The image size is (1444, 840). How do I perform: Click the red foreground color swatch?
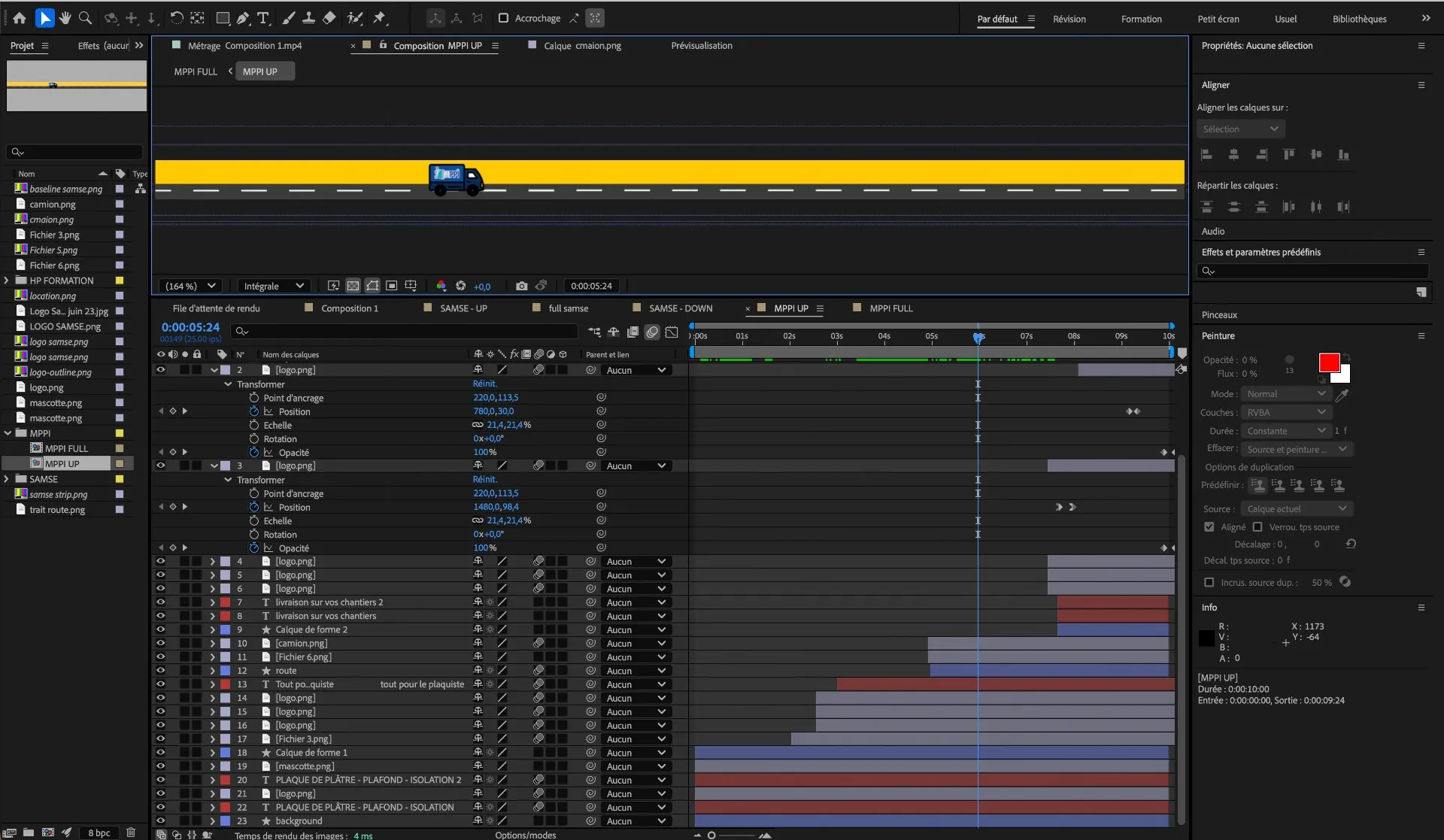[1328, 362]
